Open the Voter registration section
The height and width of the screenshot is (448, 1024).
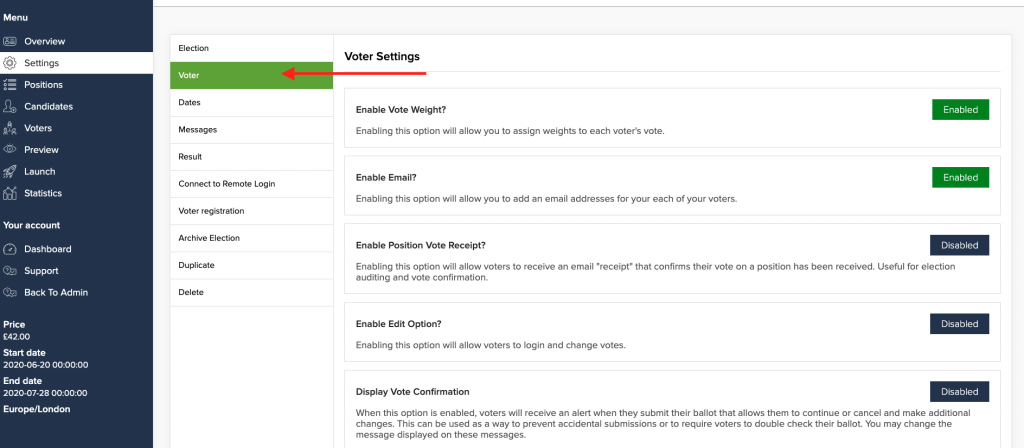(251, 212)
